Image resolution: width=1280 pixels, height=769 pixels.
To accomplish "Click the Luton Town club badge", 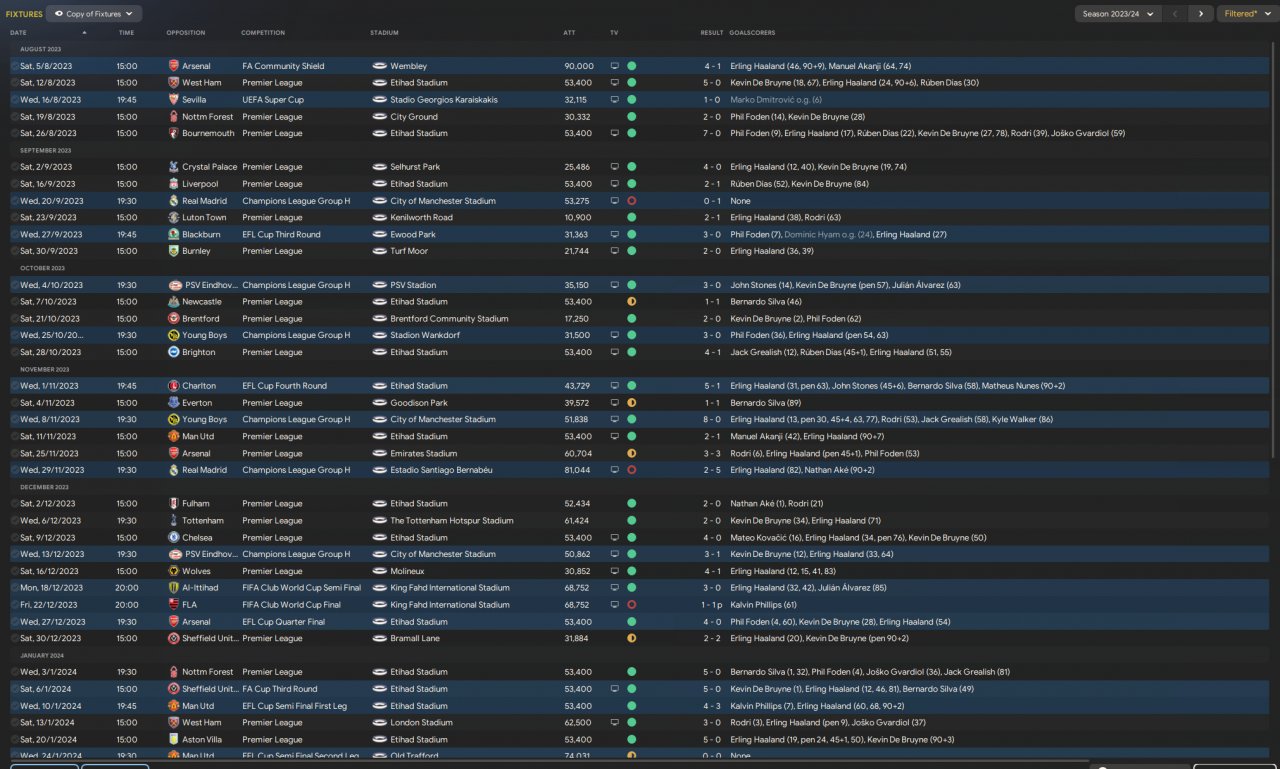I will pos(174,217).
